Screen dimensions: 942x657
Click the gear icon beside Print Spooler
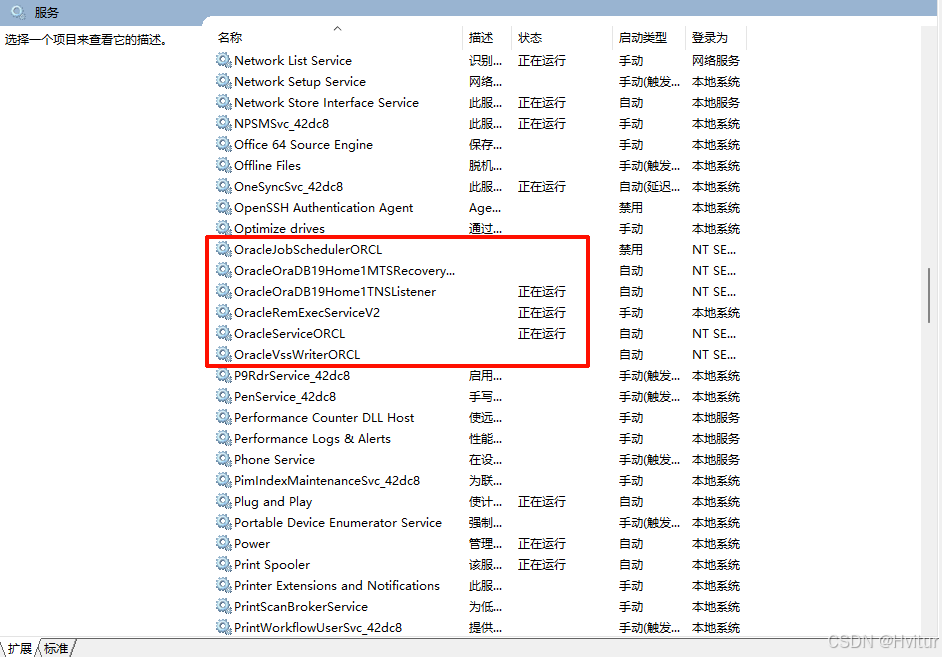coord(223,564)
